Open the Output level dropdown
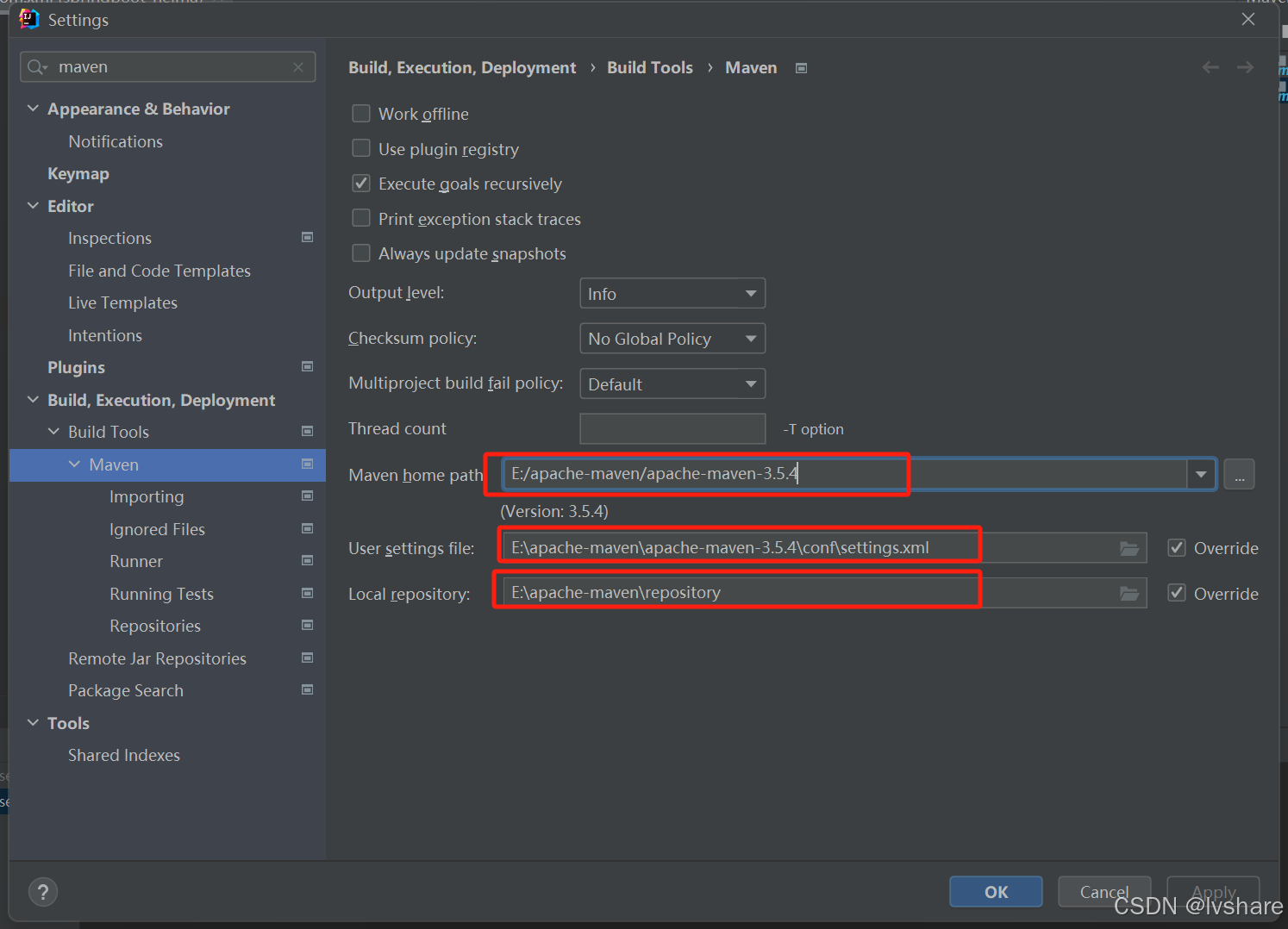Screen dimensions: 1288x929 tap(672, 293)
